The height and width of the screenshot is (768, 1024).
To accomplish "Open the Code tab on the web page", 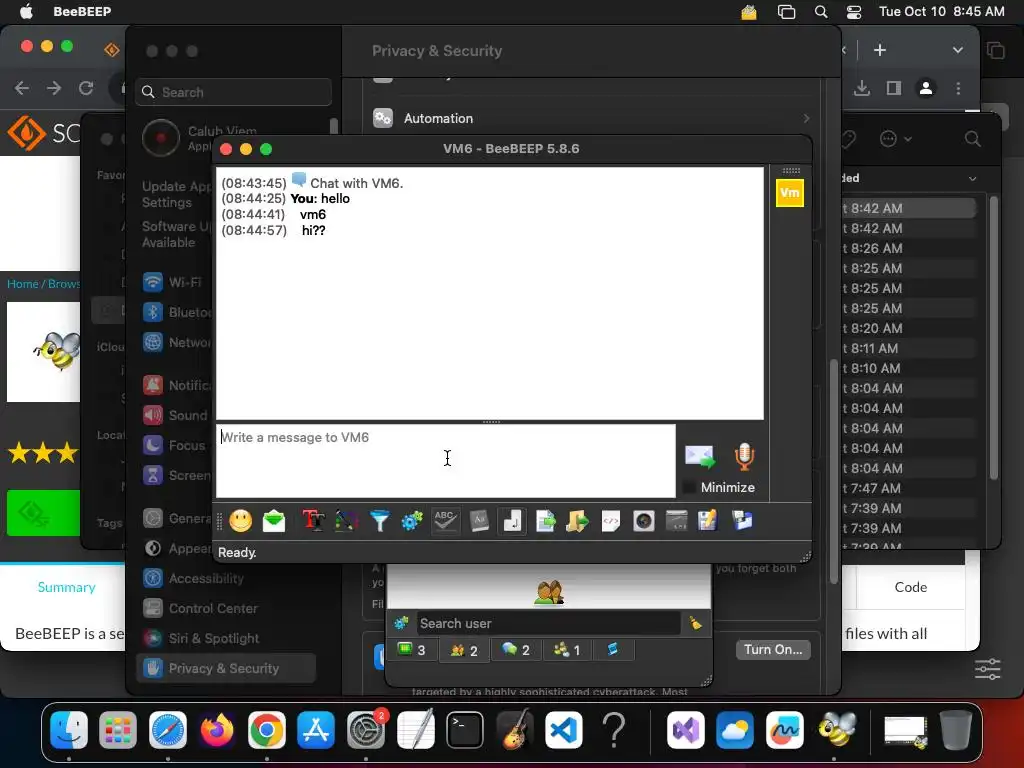I will [x=910, y=587].
